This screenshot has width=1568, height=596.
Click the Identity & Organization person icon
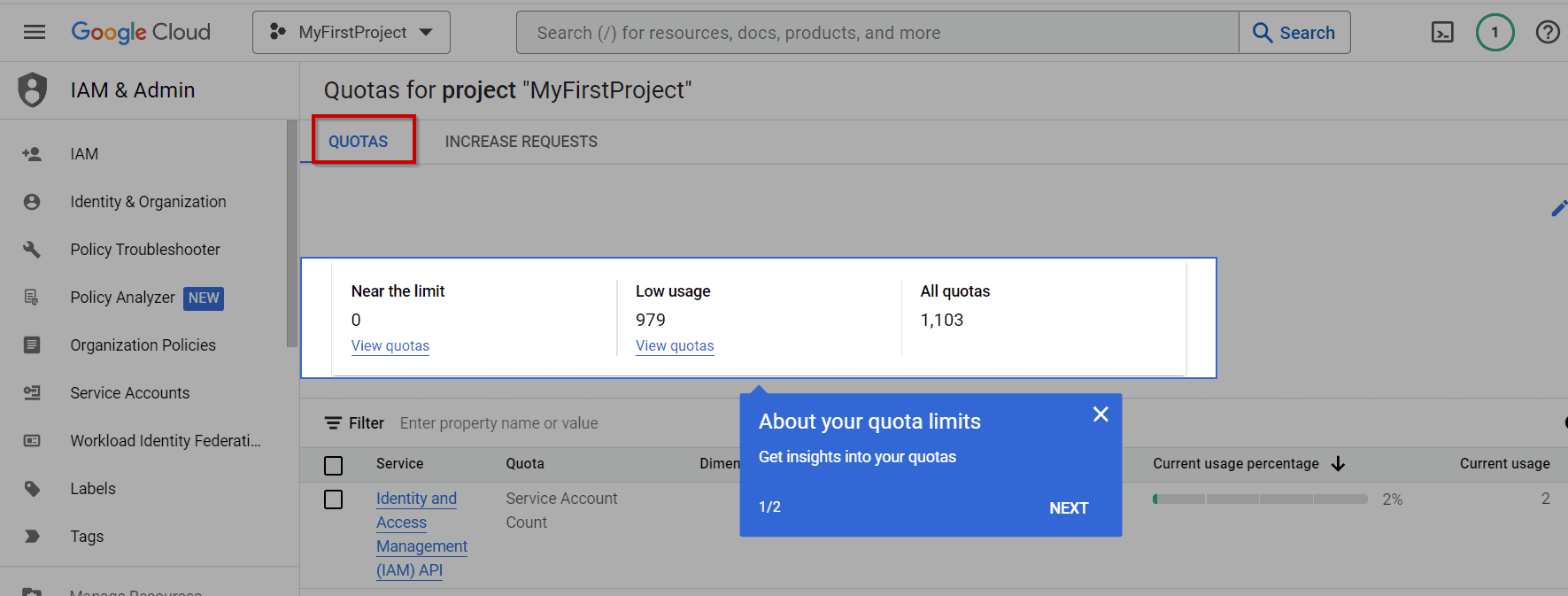(x=32, y=202)
